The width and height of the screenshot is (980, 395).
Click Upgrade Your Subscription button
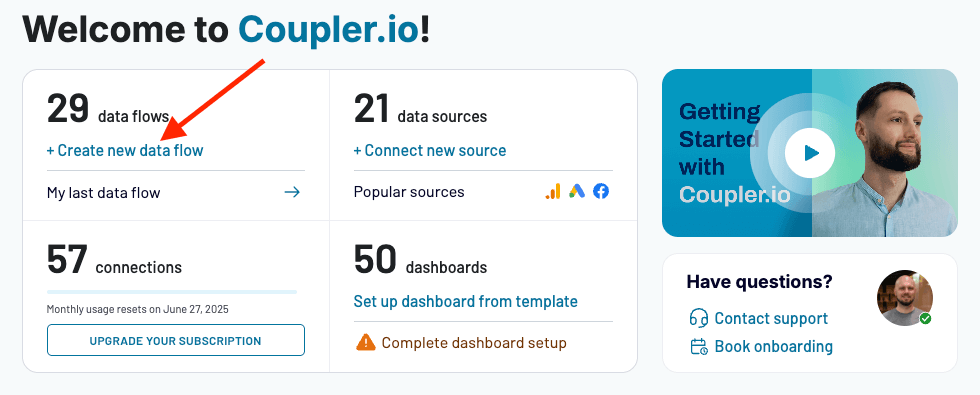[176, 341]
